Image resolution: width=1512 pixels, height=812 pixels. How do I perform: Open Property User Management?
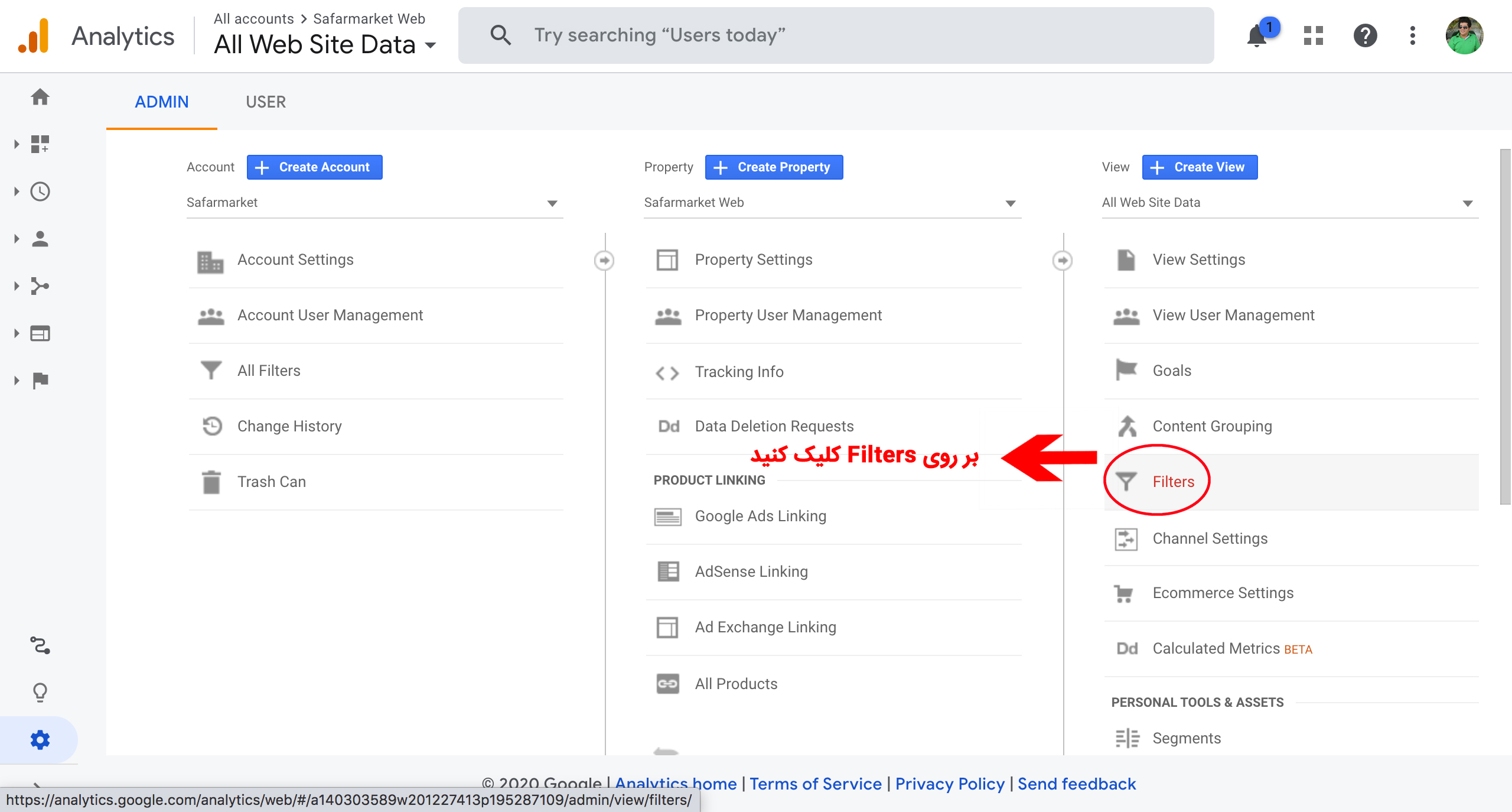(833, 316)
